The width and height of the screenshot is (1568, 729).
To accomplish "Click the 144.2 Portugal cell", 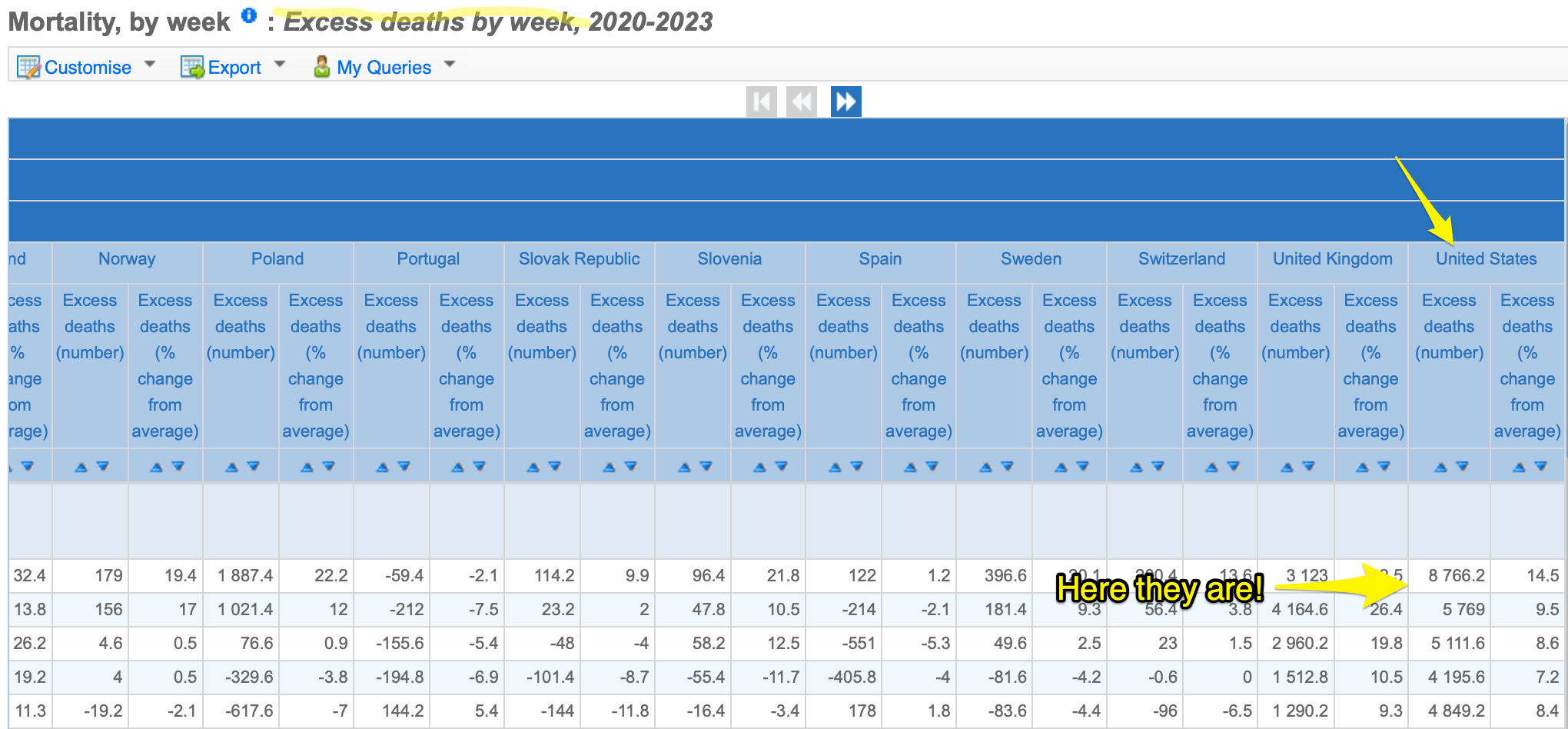I will 392,711.
